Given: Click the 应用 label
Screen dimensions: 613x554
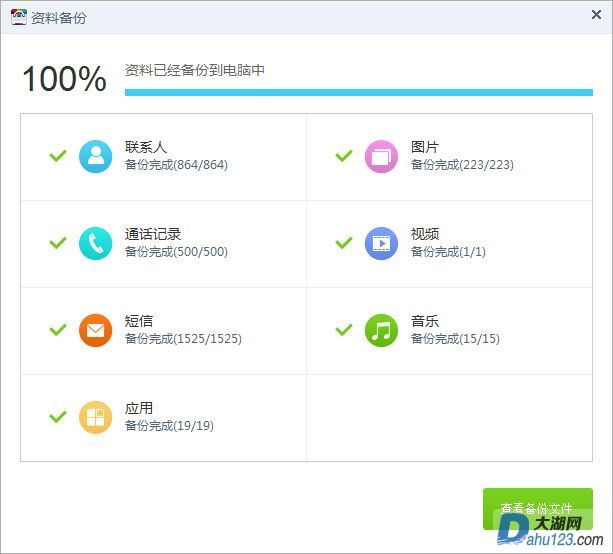Looking at the screenshot, I should pyautogui.click(x=139, y=408).
